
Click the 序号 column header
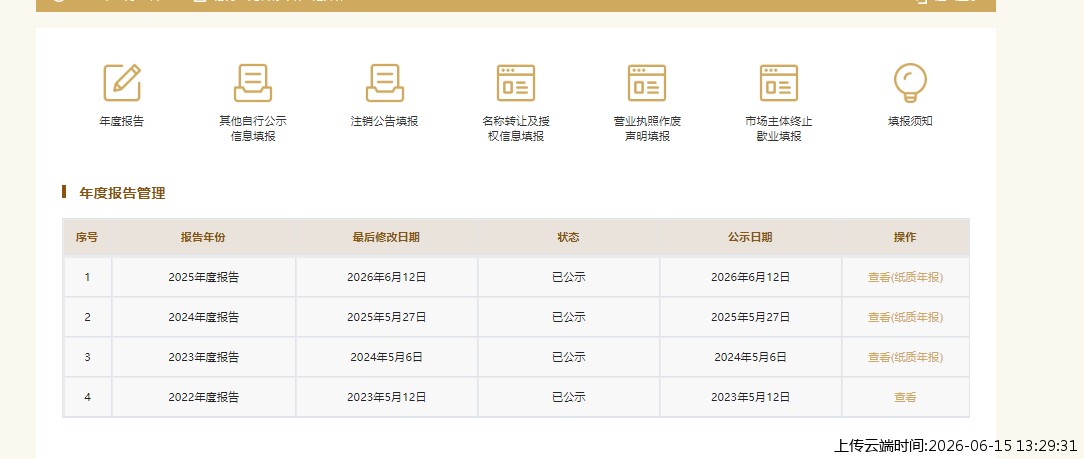[x=87, y=237]
